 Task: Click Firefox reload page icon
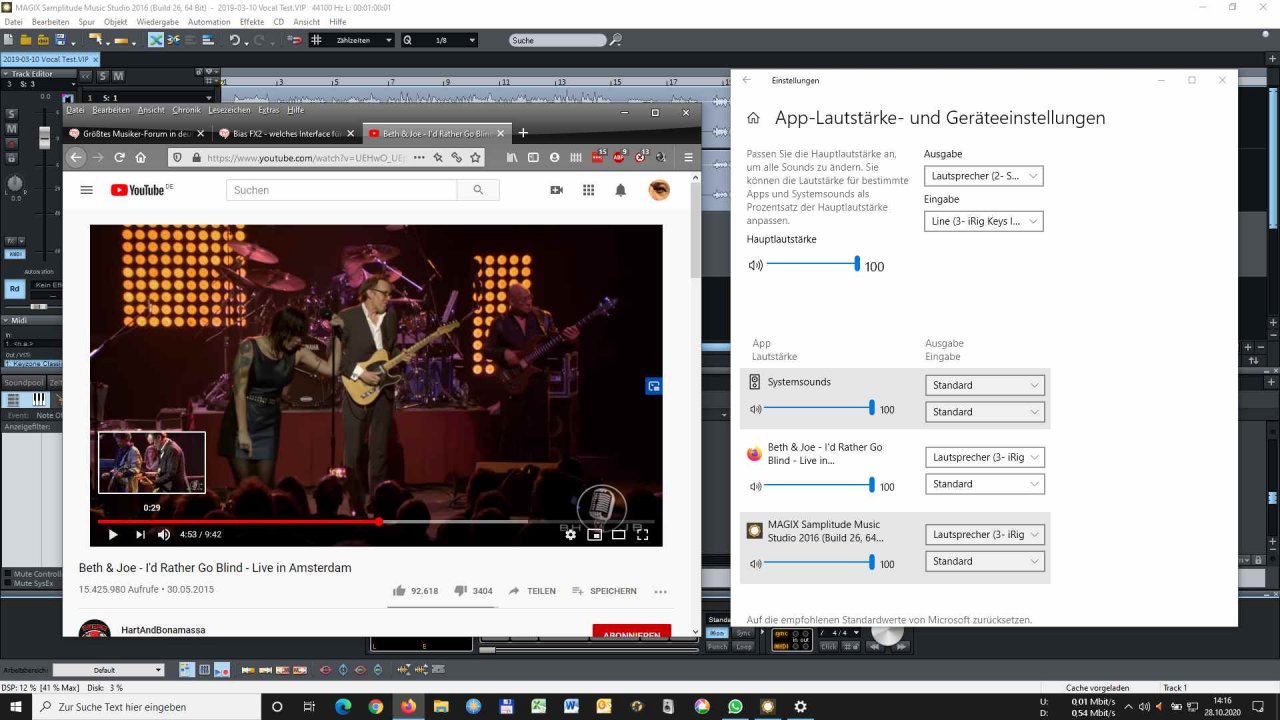point(119,158)
